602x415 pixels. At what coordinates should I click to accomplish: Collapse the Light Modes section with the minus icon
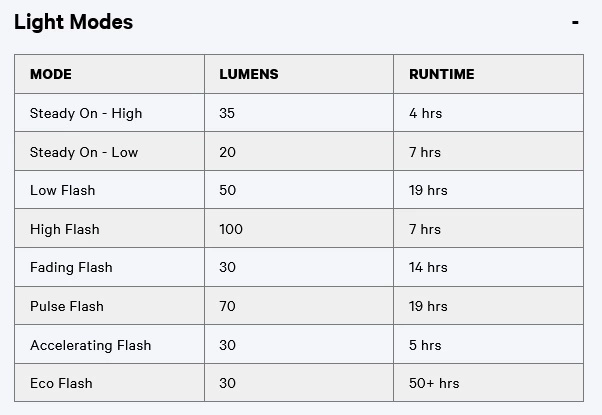[x=575, y=22]
